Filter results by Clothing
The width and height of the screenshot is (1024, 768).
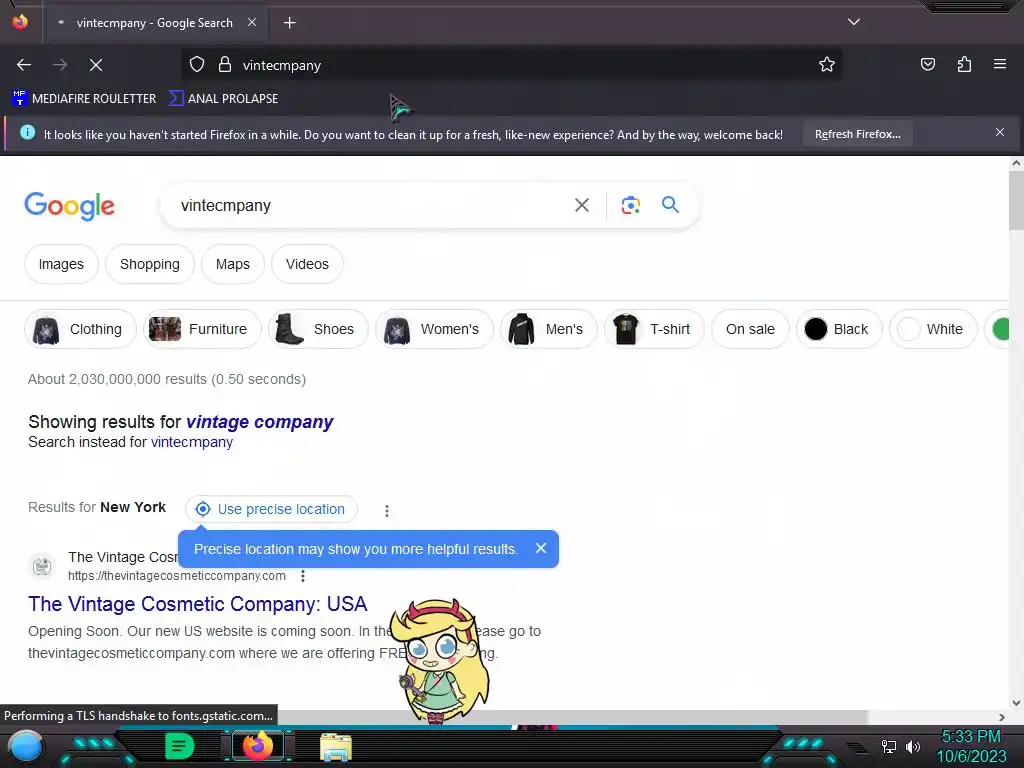pyautogui.click(x=80, y=329)
